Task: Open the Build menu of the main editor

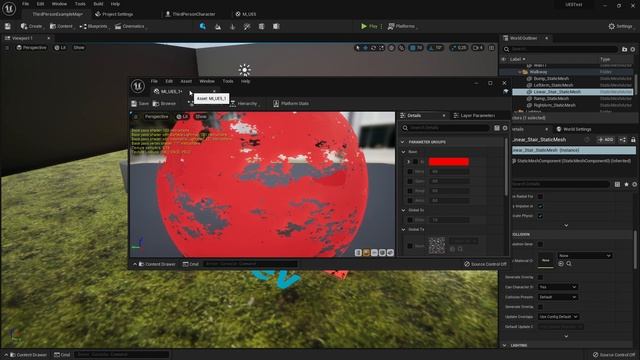Action: point(98,4)
